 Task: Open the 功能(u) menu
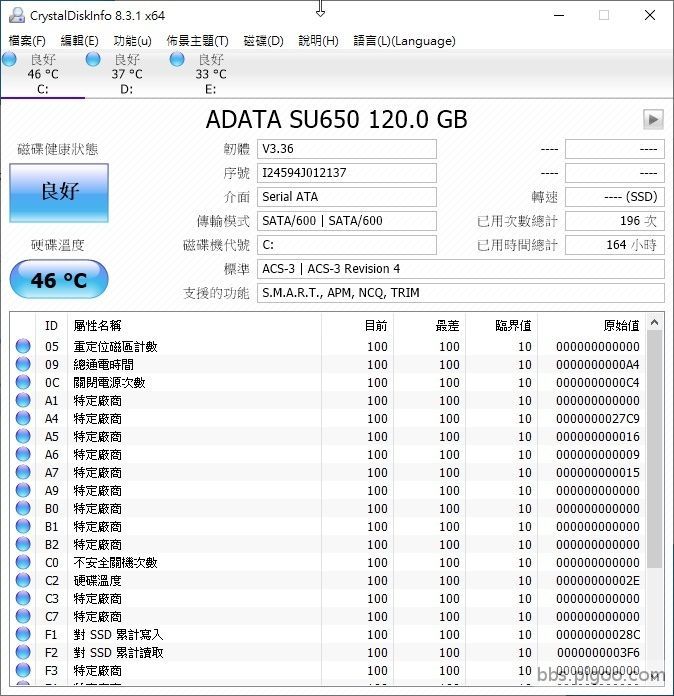pyautogui.click(x=132, y=41)
